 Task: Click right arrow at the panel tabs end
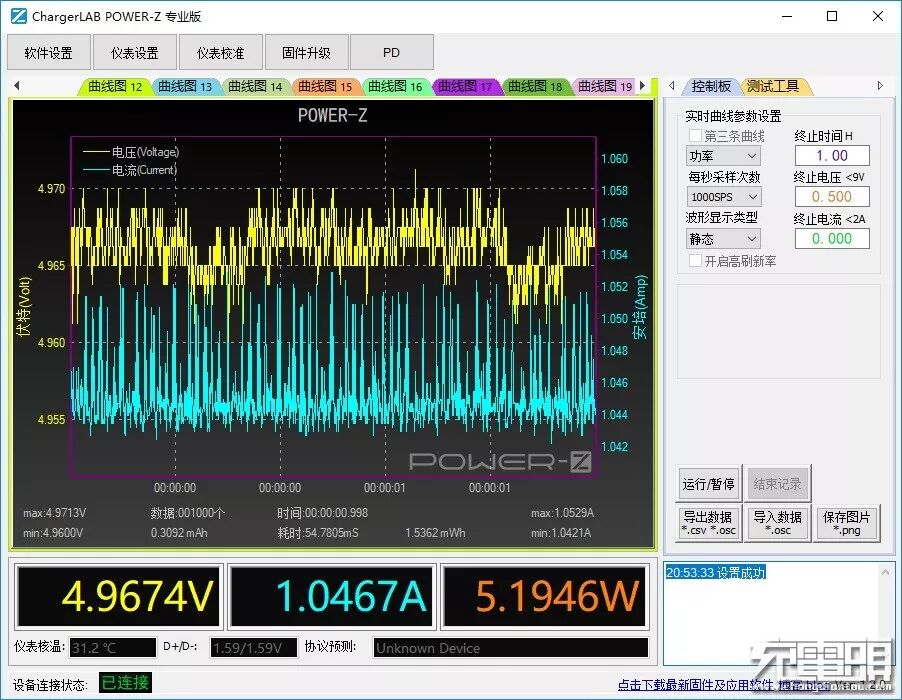[x=880, y=86]
